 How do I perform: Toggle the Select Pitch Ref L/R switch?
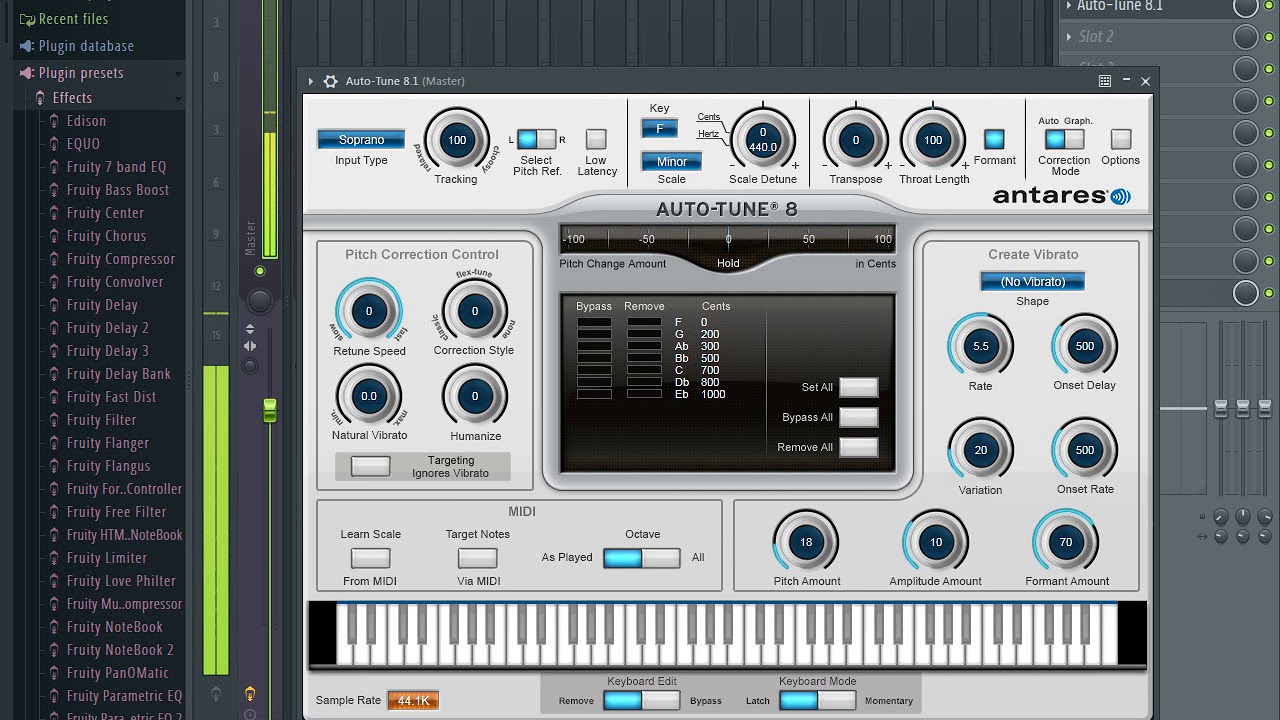(x=537, y=139)
